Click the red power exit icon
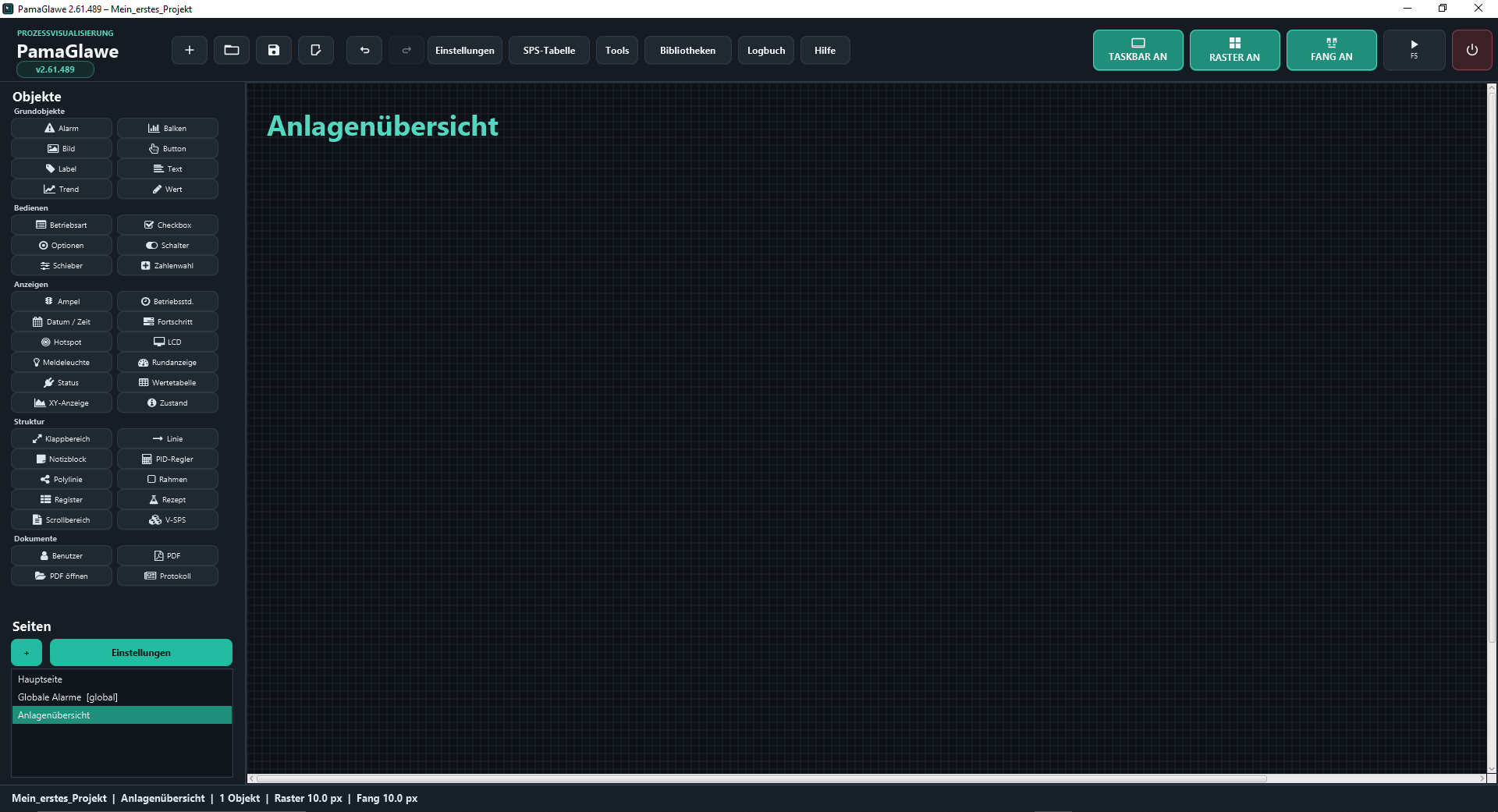This screenshot has height=812, width=1498. [1471, 50]
